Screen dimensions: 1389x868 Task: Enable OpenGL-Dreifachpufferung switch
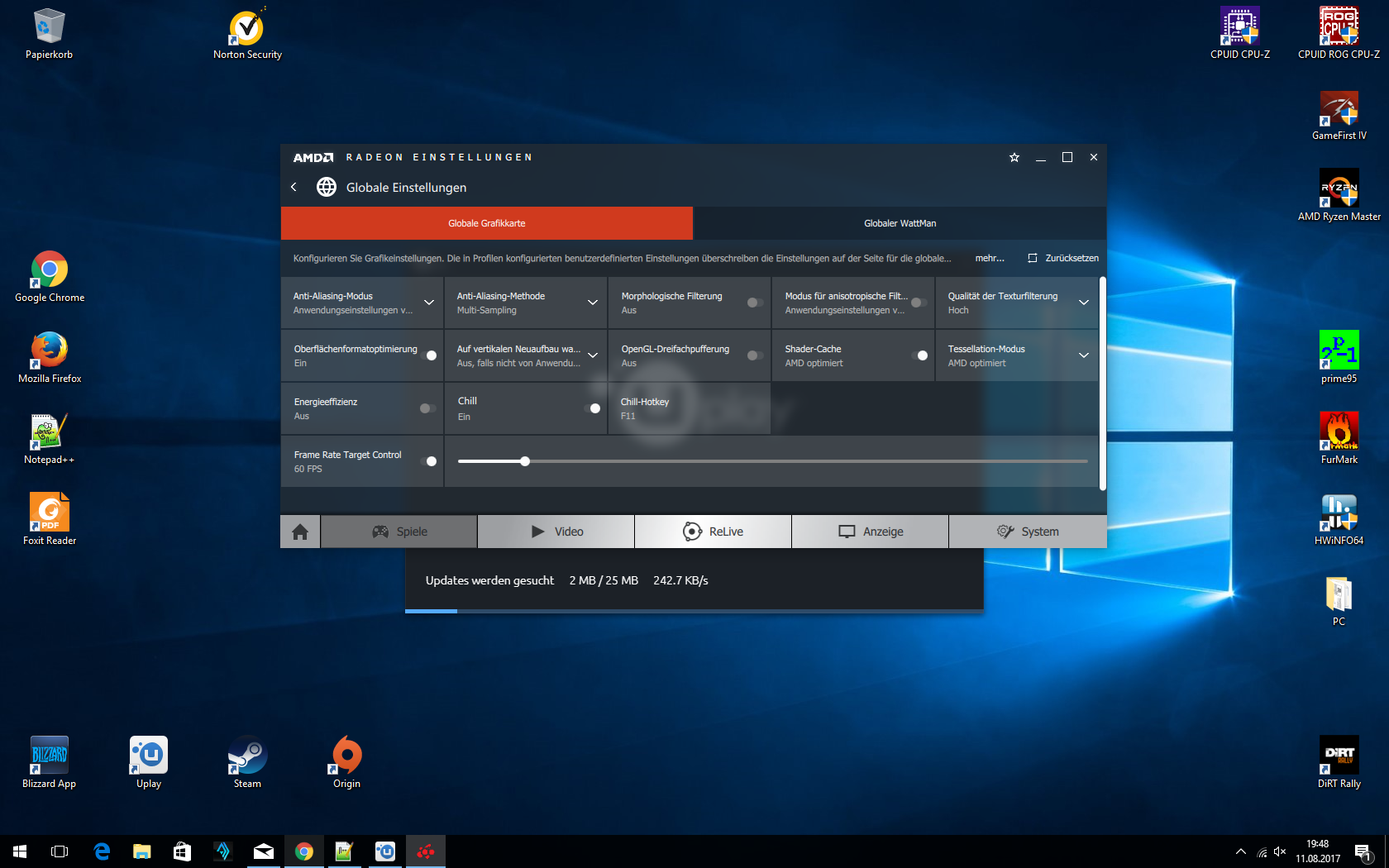755,355
